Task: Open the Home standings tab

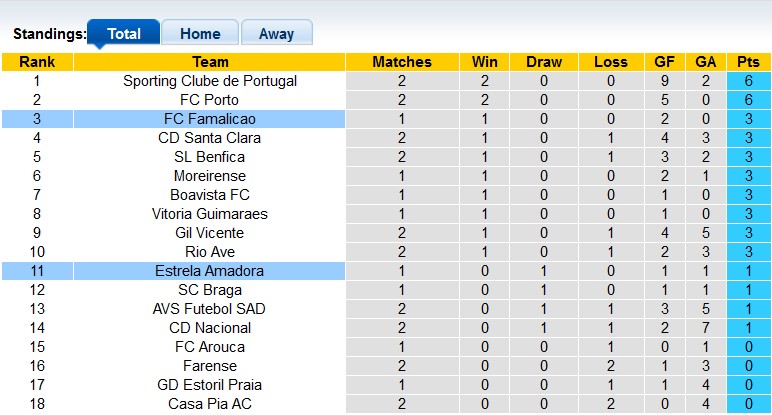Action: [x=200, y=33]
